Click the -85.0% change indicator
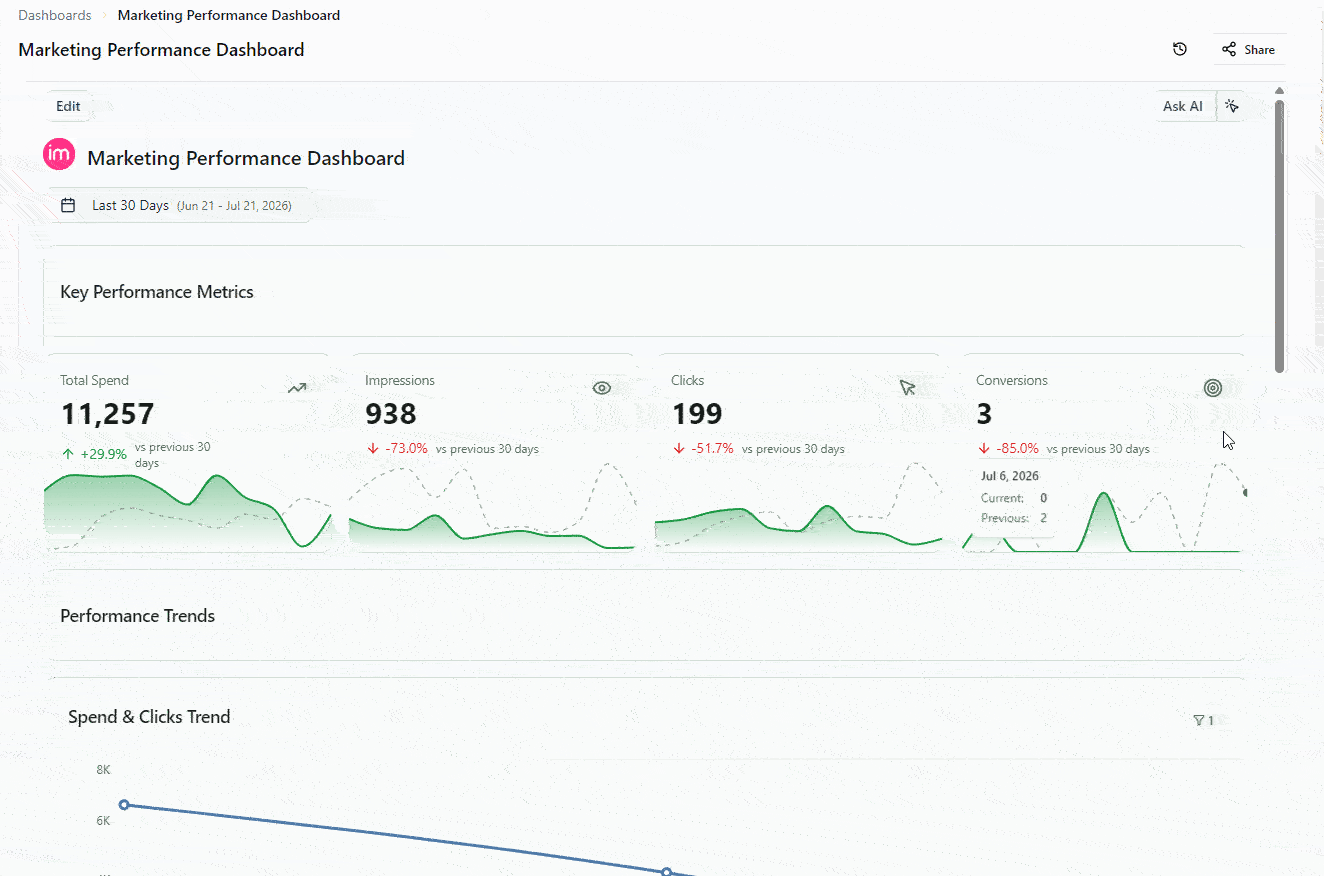This screenshot has height=876, width=1324. 1008,449
